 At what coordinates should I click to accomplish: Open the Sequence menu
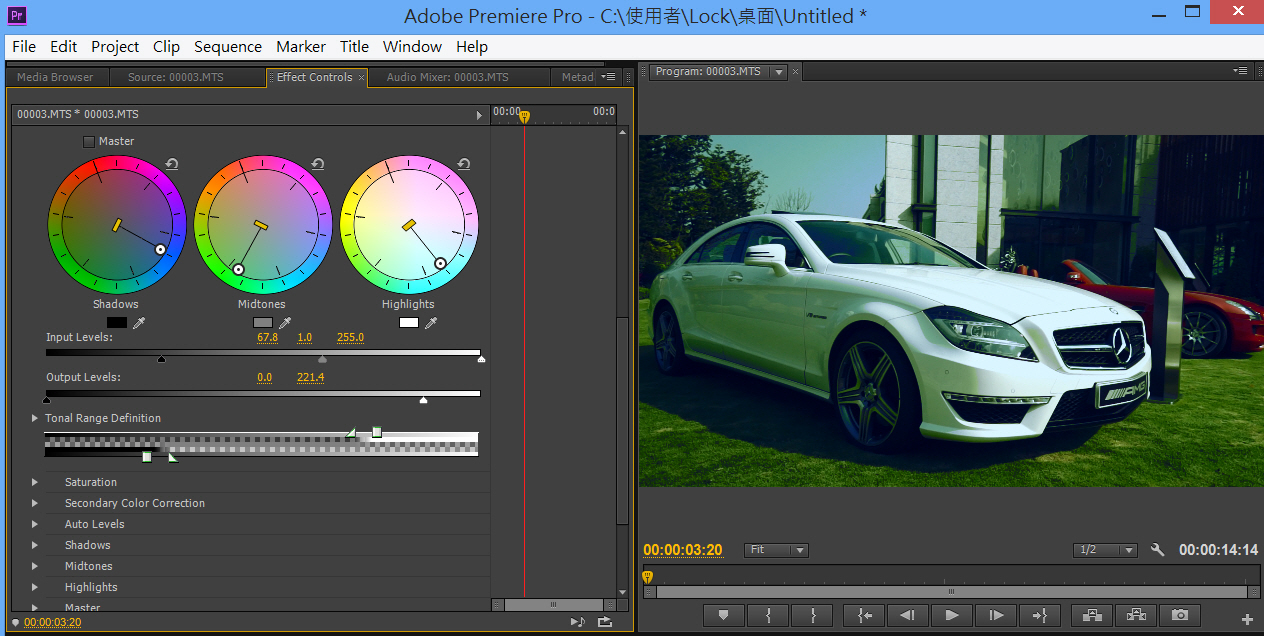click(227, 47)
